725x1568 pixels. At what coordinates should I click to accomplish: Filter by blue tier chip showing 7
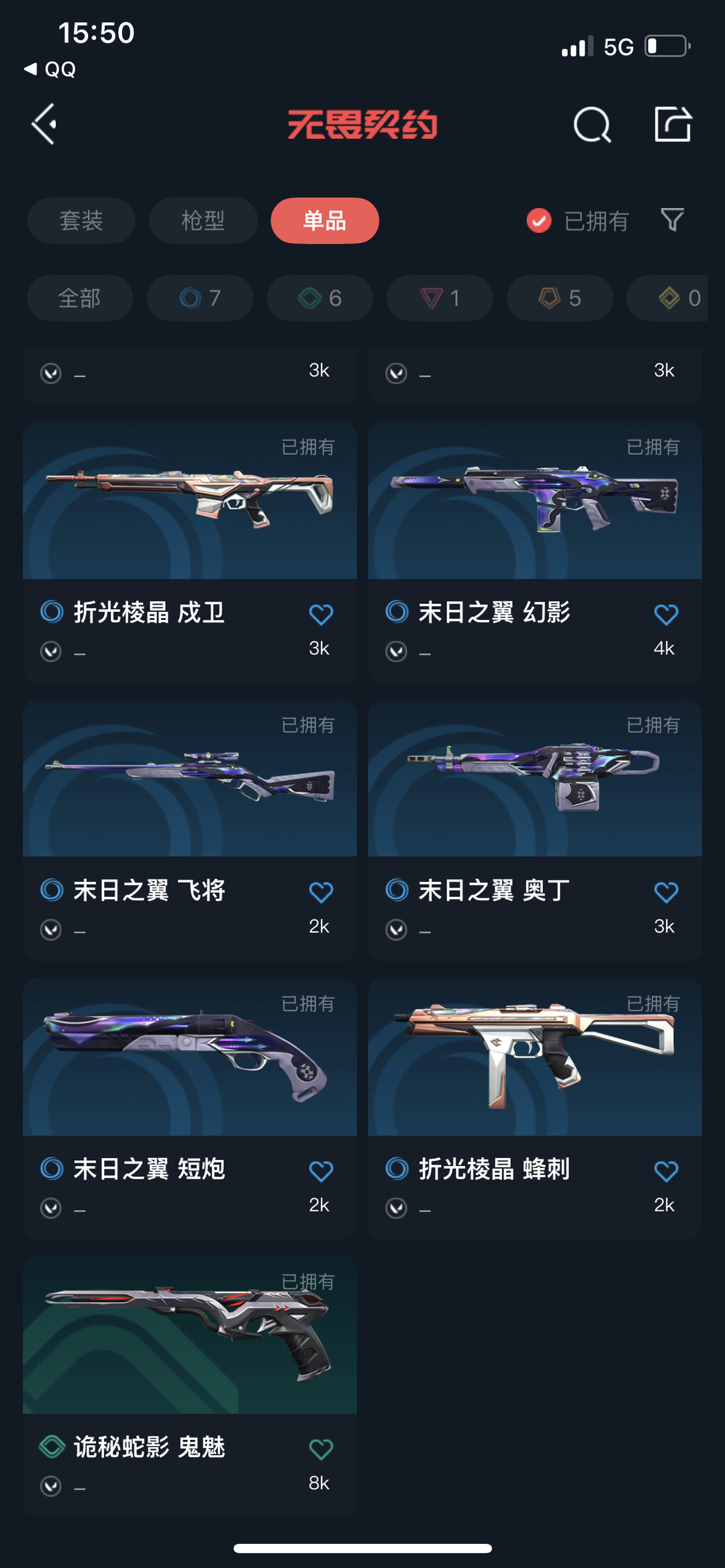click(200, 298)
